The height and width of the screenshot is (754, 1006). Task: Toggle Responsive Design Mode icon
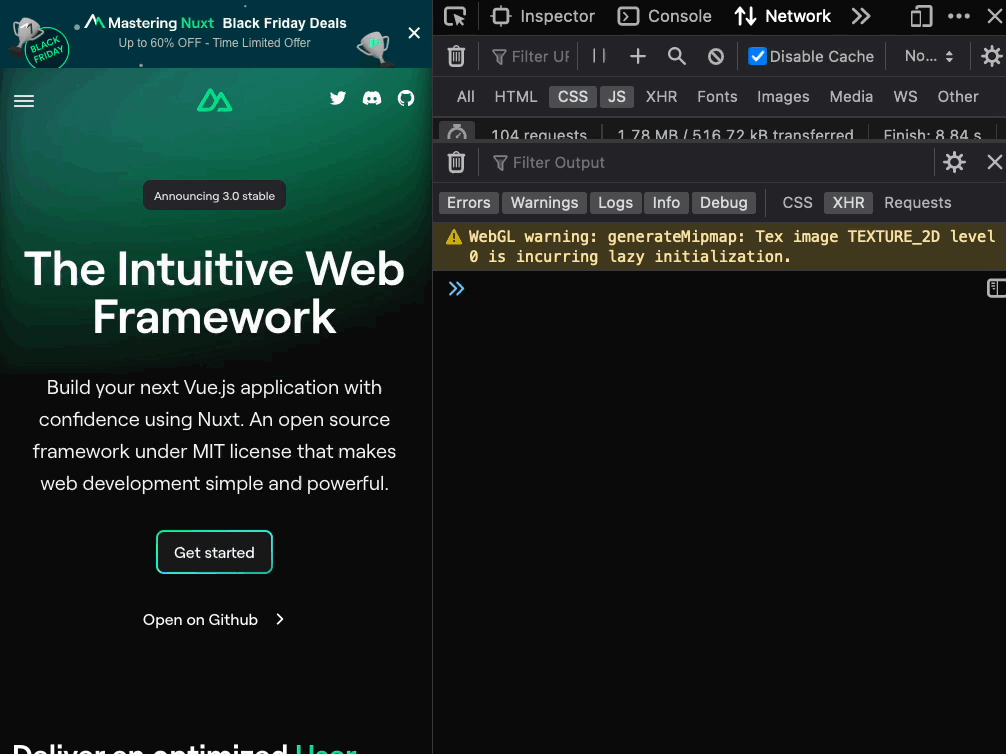tap(921, 16)
